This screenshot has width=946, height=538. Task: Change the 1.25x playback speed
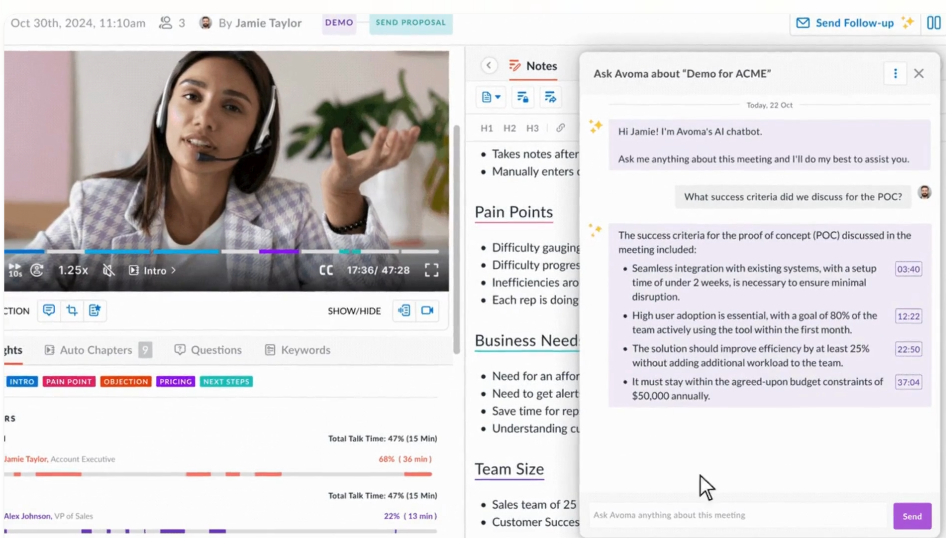pos(73,270)
